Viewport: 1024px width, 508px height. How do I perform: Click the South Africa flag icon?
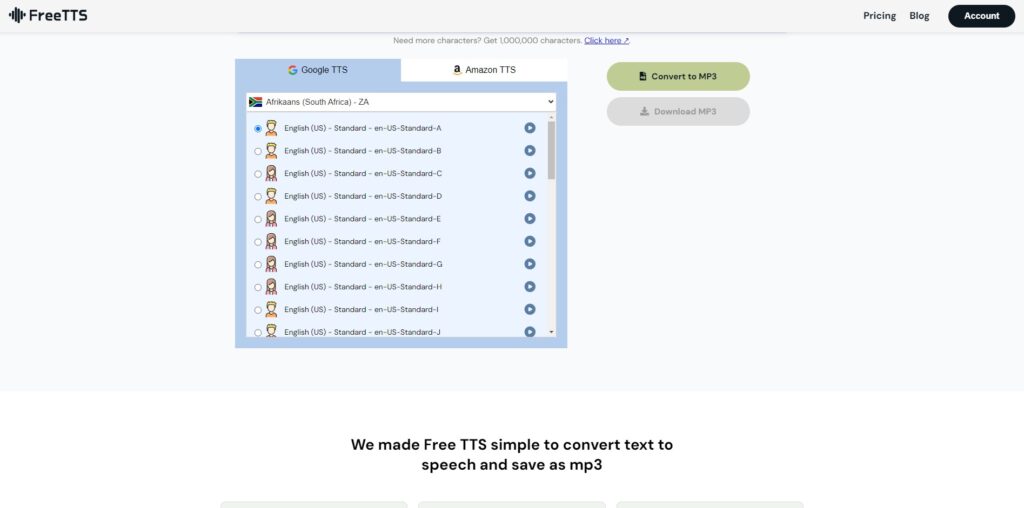[x=255, y=102]
